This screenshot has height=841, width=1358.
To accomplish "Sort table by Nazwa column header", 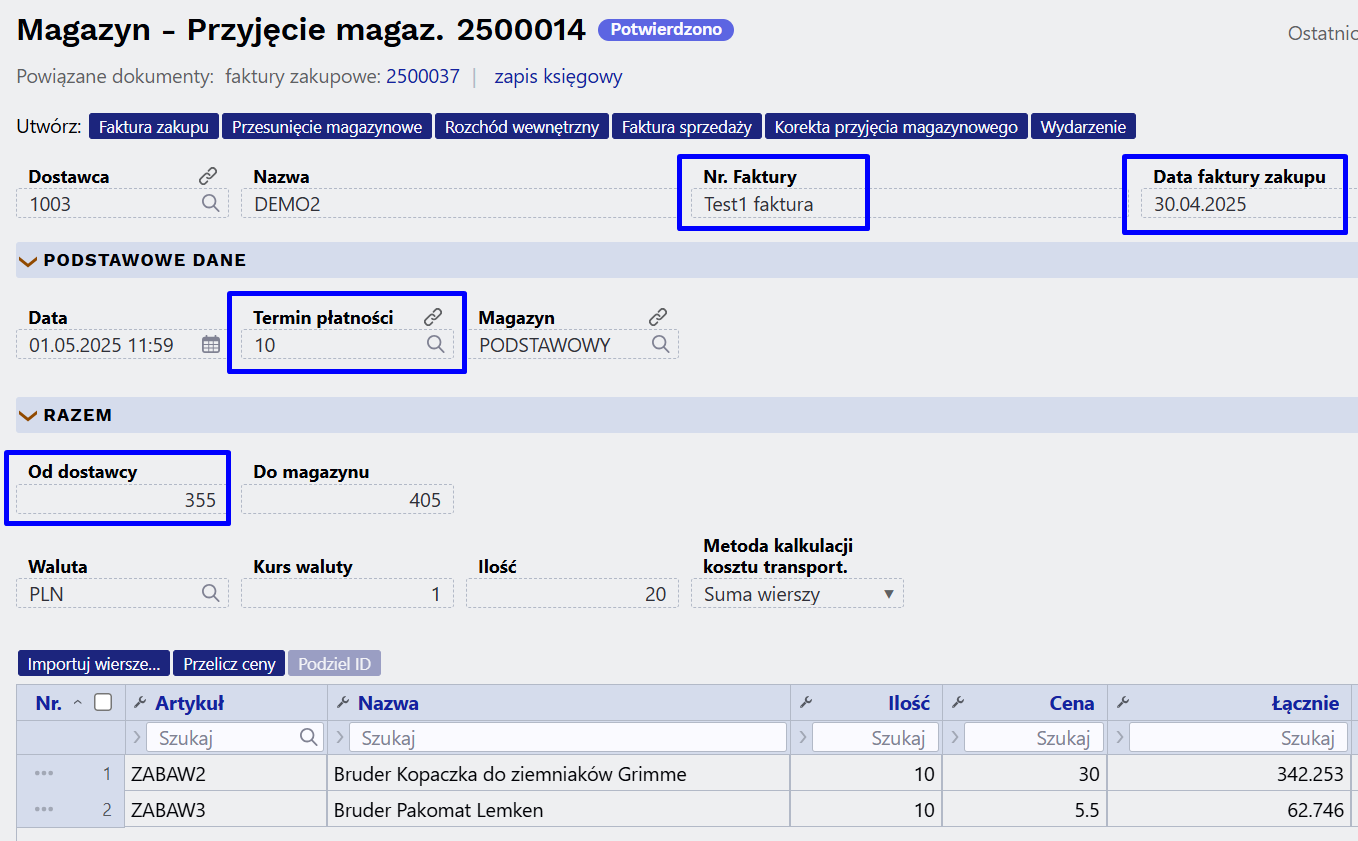I will [388, 703].
